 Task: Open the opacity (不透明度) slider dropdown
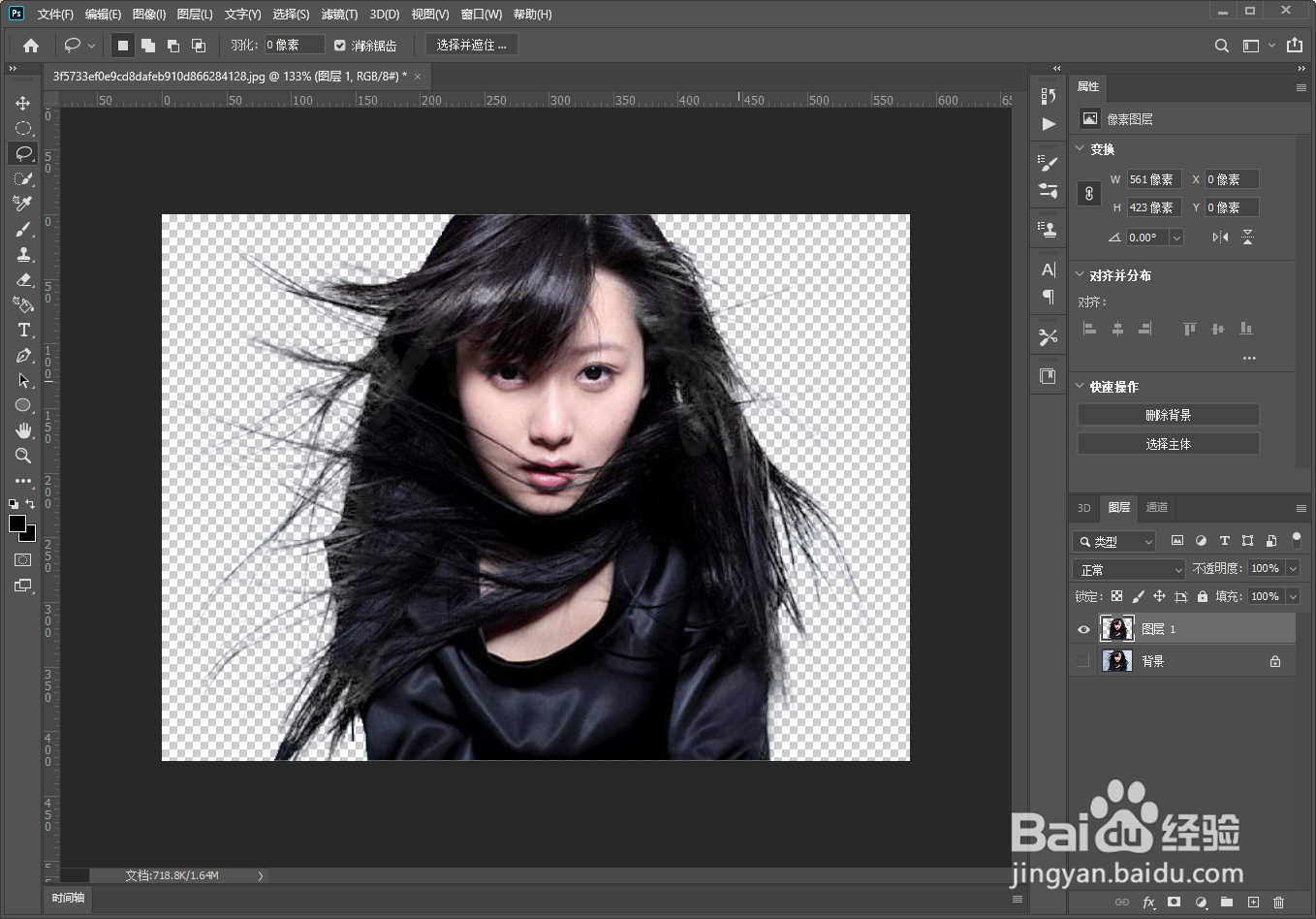coord(1293,569)
